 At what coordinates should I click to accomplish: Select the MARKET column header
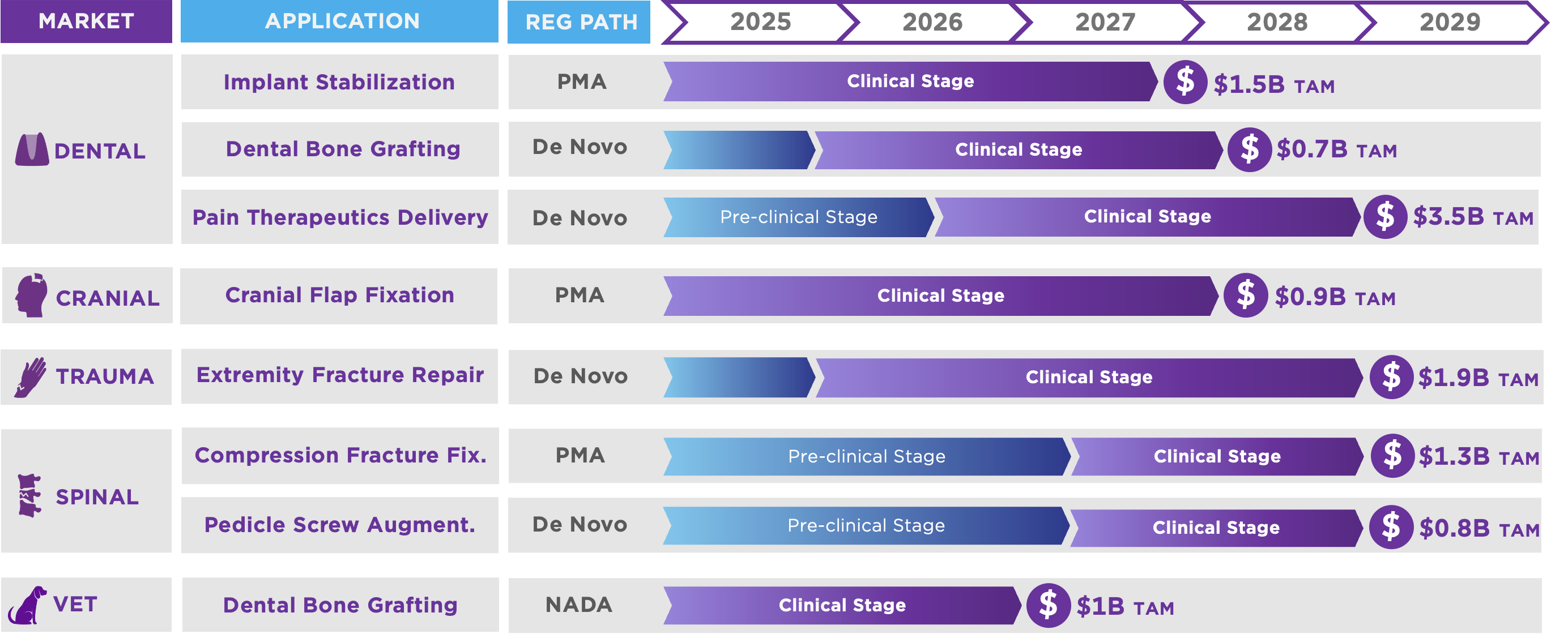(x=86, y=22)
